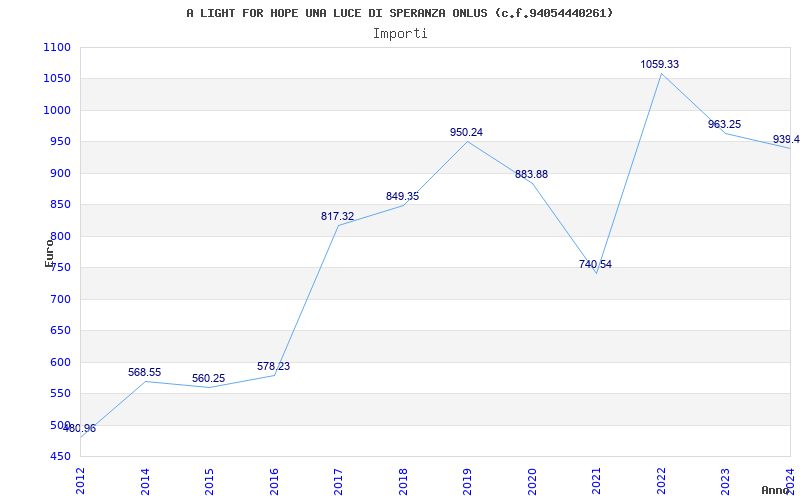Select data label 568.55
The width and height of the screenshot is (800, 500).
[x=144, y=372]
